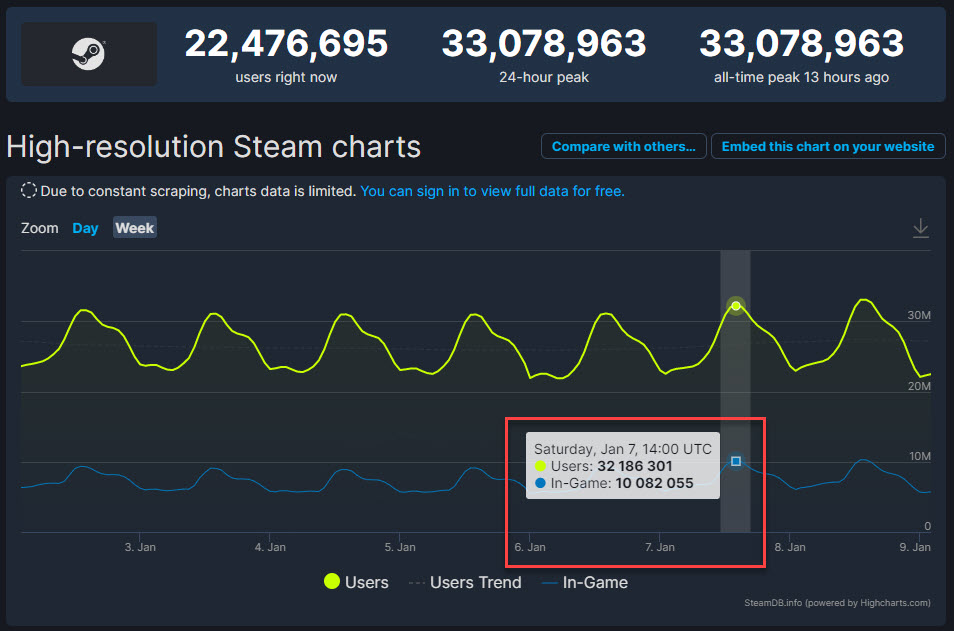Switch chart zoom to Day
954x631 pixels.
[85, 228]
